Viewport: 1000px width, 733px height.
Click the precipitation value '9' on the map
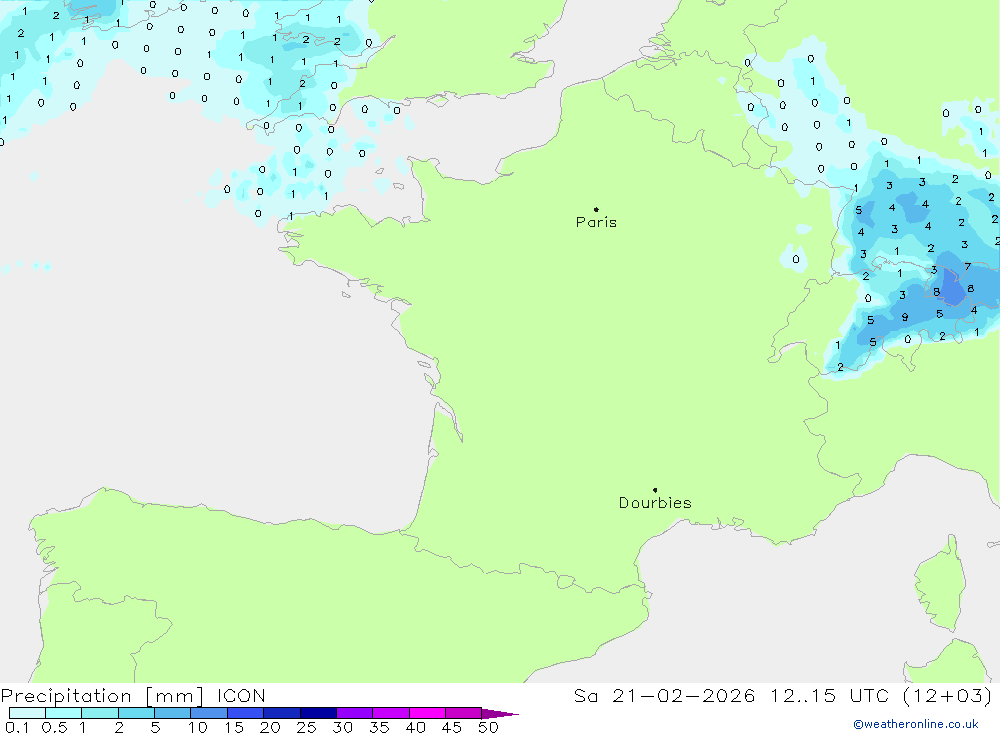[x=904, y=317]
